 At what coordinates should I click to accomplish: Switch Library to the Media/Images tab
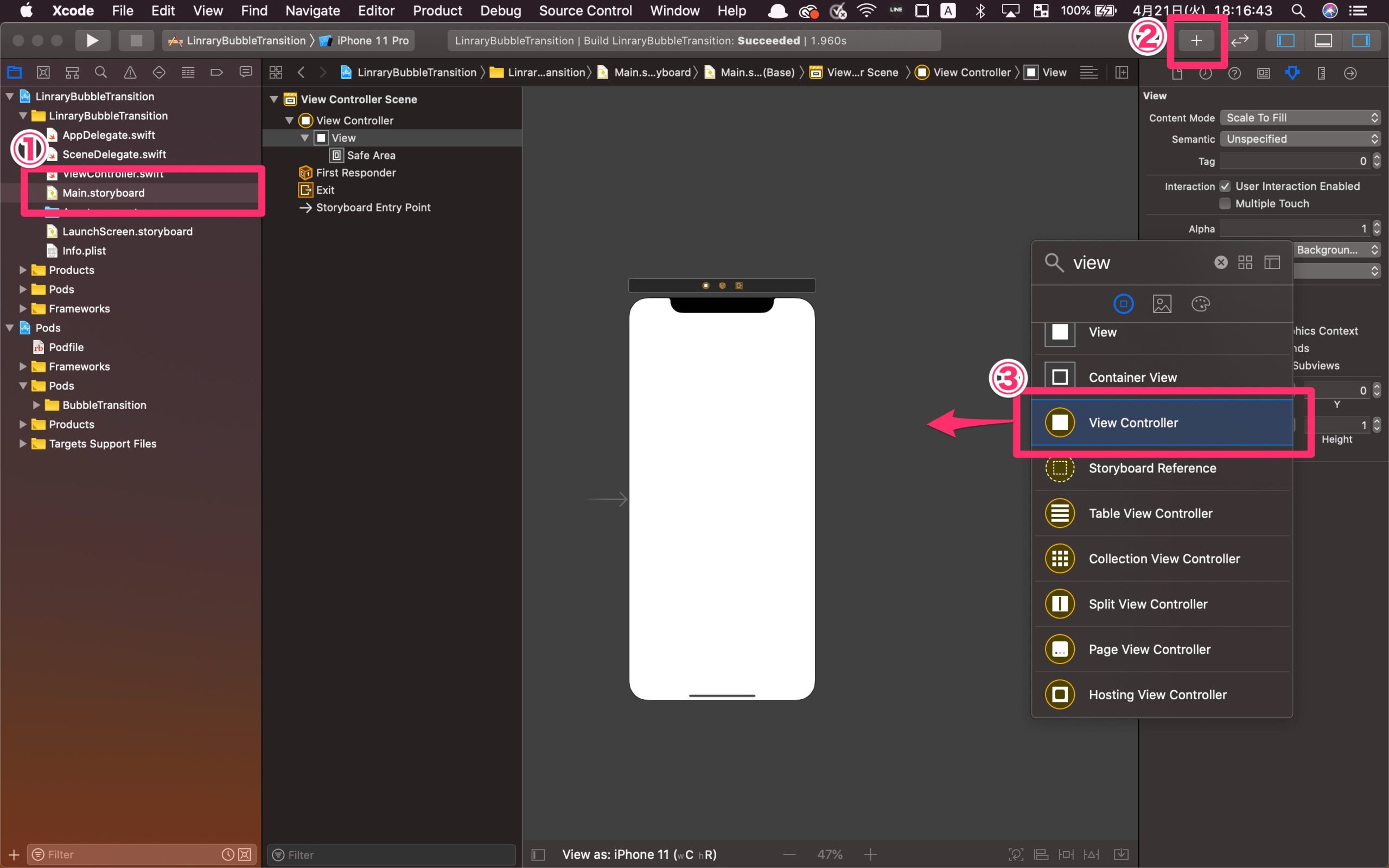click(x=1162, y=304)
